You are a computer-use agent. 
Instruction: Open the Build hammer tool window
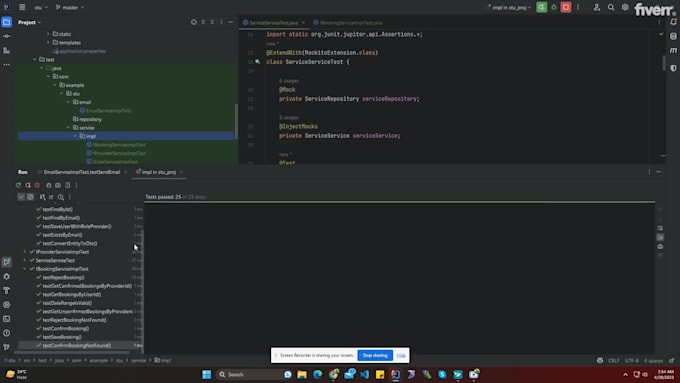click(x=7, y=291)
